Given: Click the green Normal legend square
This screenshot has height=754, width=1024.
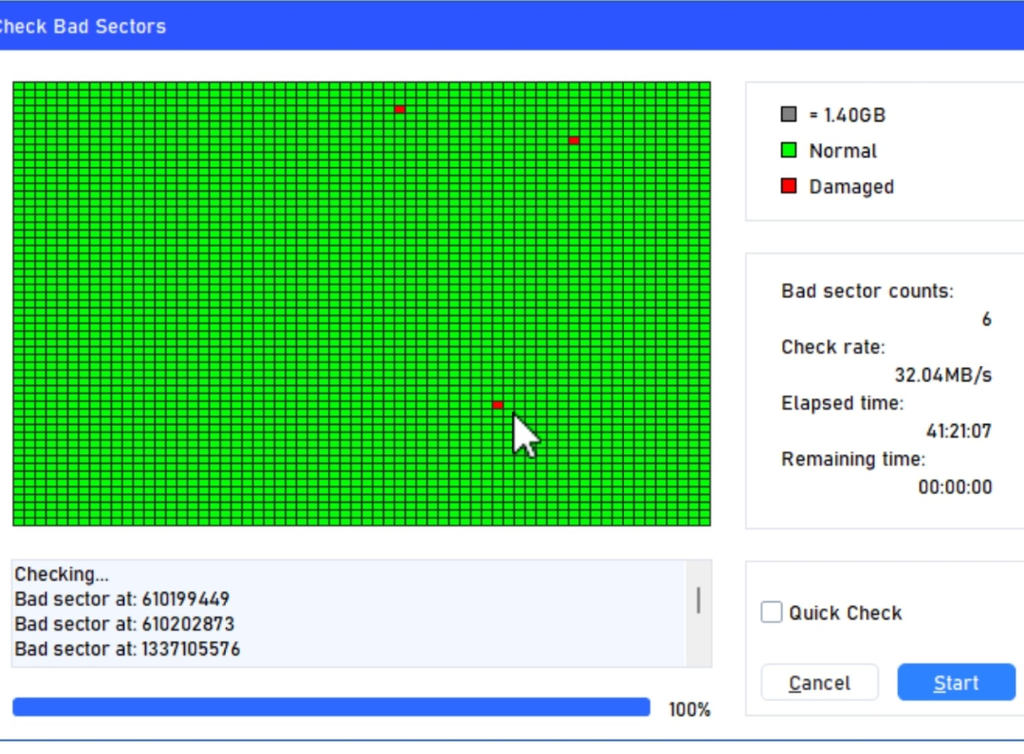Looking at the screenshot, I should (788, 151).
